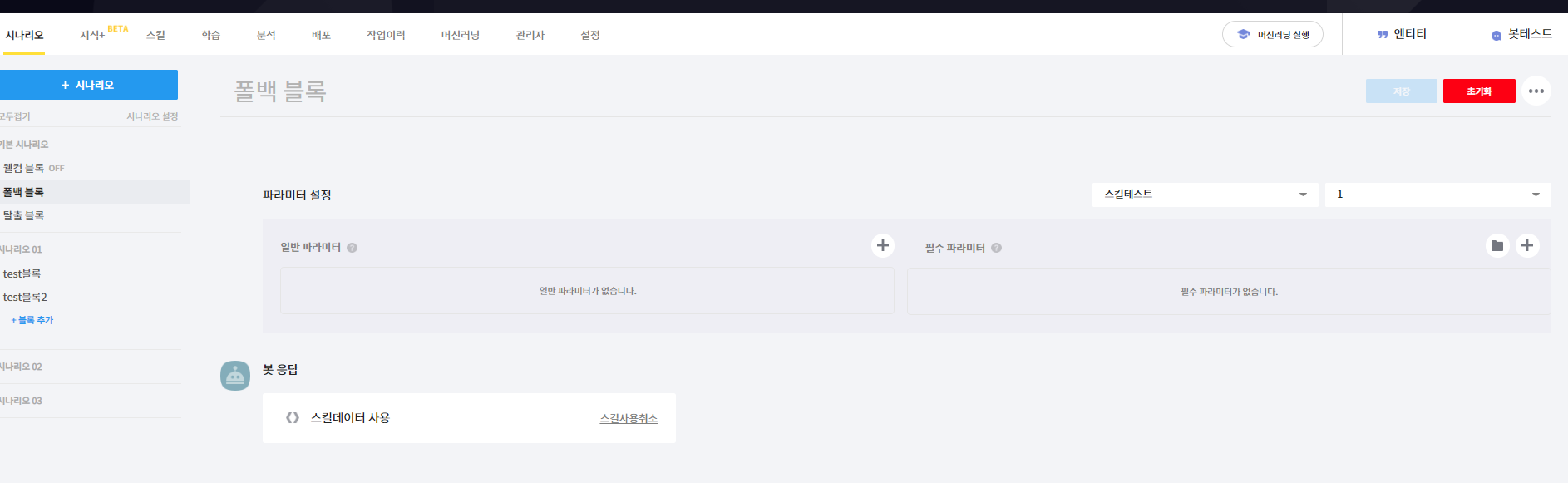
Task: Open the 설정 tab
Action: point(590,35)
